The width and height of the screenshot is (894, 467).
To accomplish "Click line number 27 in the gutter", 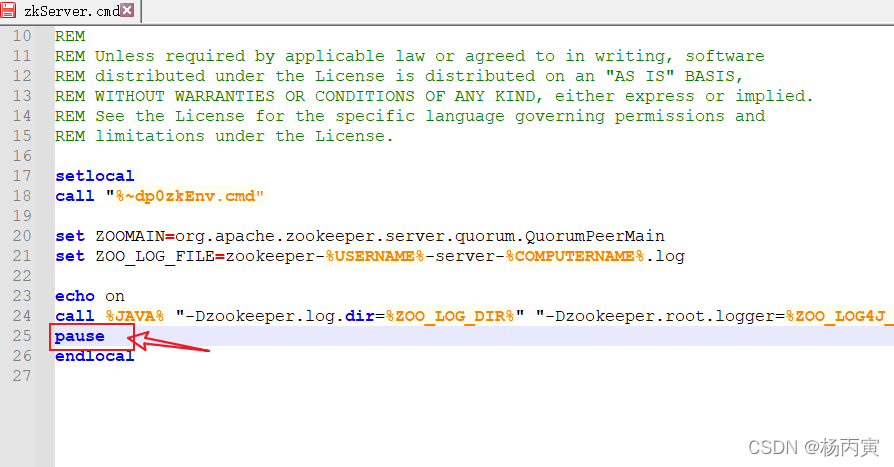I will (22, 376).
